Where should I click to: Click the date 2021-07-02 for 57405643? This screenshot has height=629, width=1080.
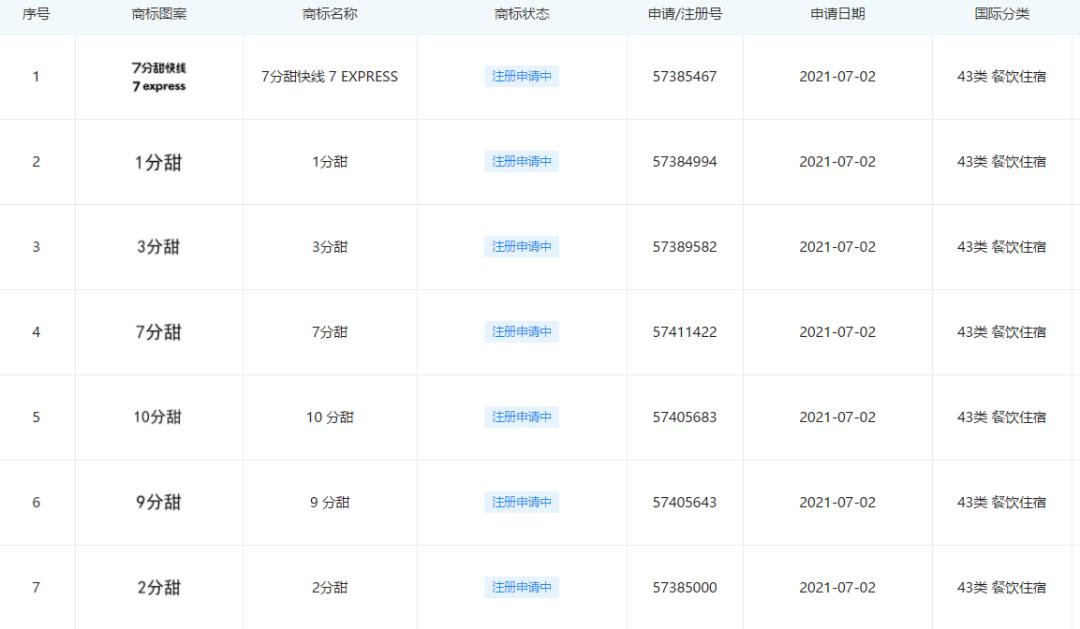tap(838, 502)
